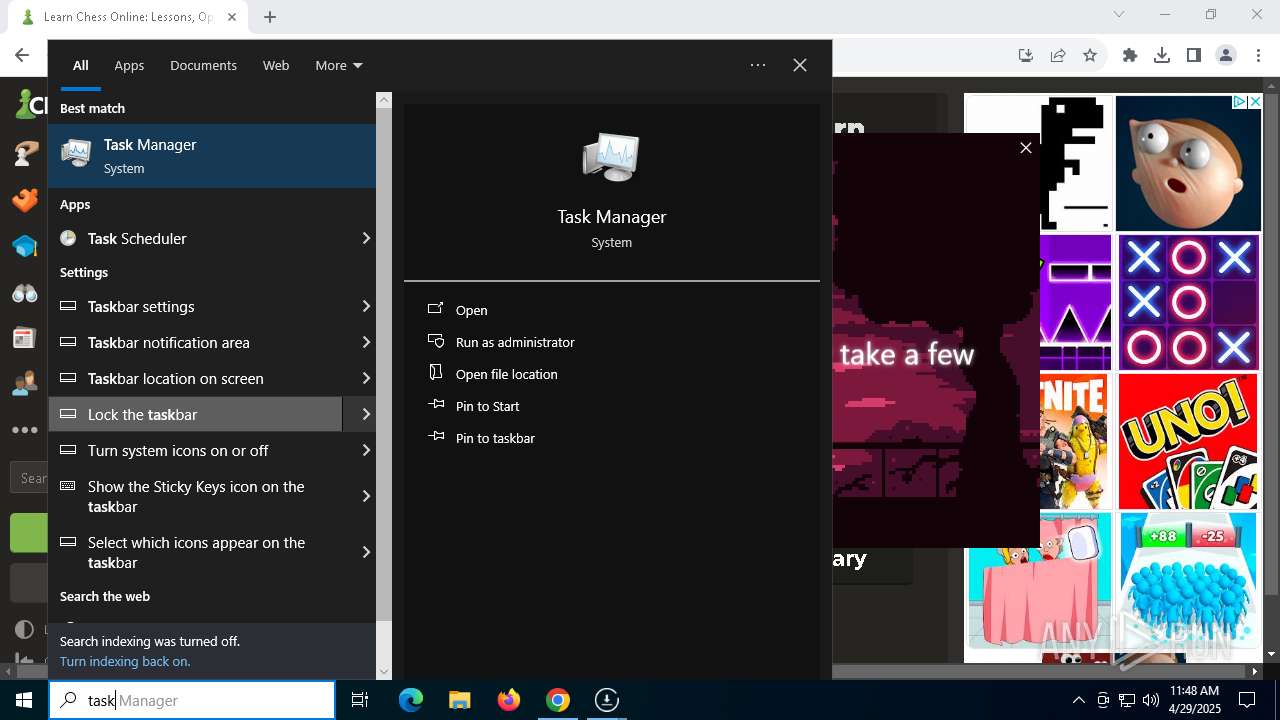Choose Open file location
The image size is (1280, 720).
coord(493,374)
